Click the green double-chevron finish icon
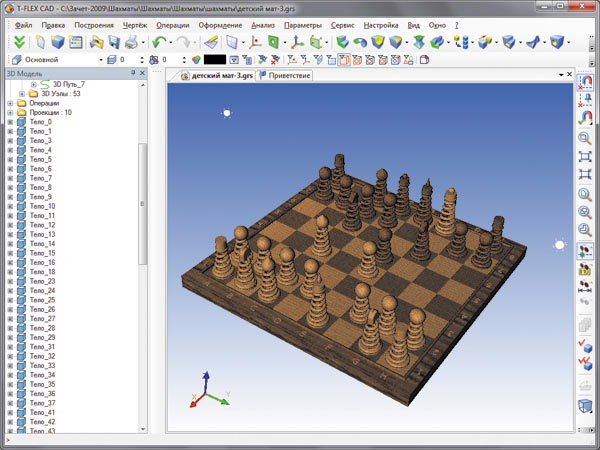 click(x=19, y=42)
